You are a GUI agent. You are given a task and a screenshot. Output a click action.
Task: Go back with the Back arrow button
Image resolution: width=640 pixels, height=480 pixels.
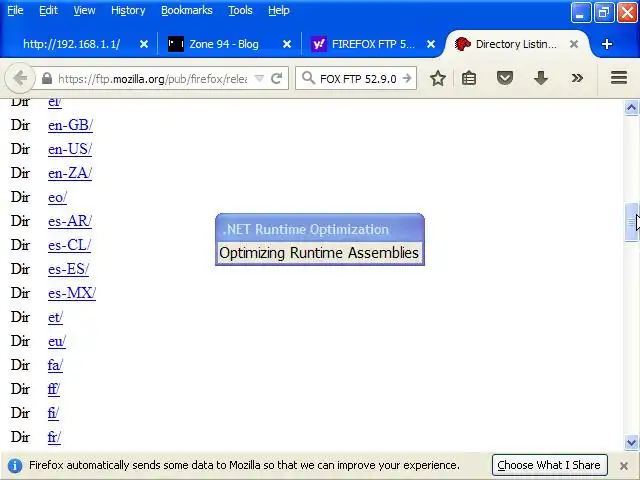click(20, 78)
